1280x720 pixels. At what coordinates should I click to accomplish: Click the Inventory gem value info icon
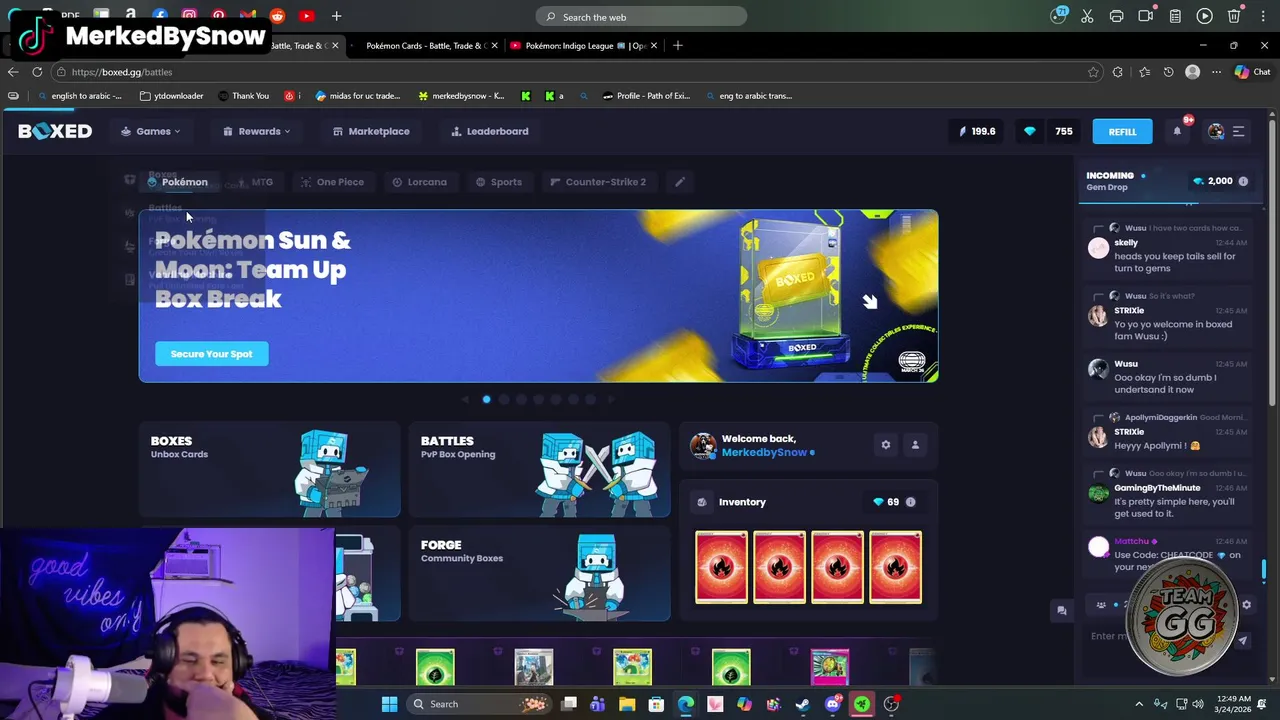coord(910,502)
